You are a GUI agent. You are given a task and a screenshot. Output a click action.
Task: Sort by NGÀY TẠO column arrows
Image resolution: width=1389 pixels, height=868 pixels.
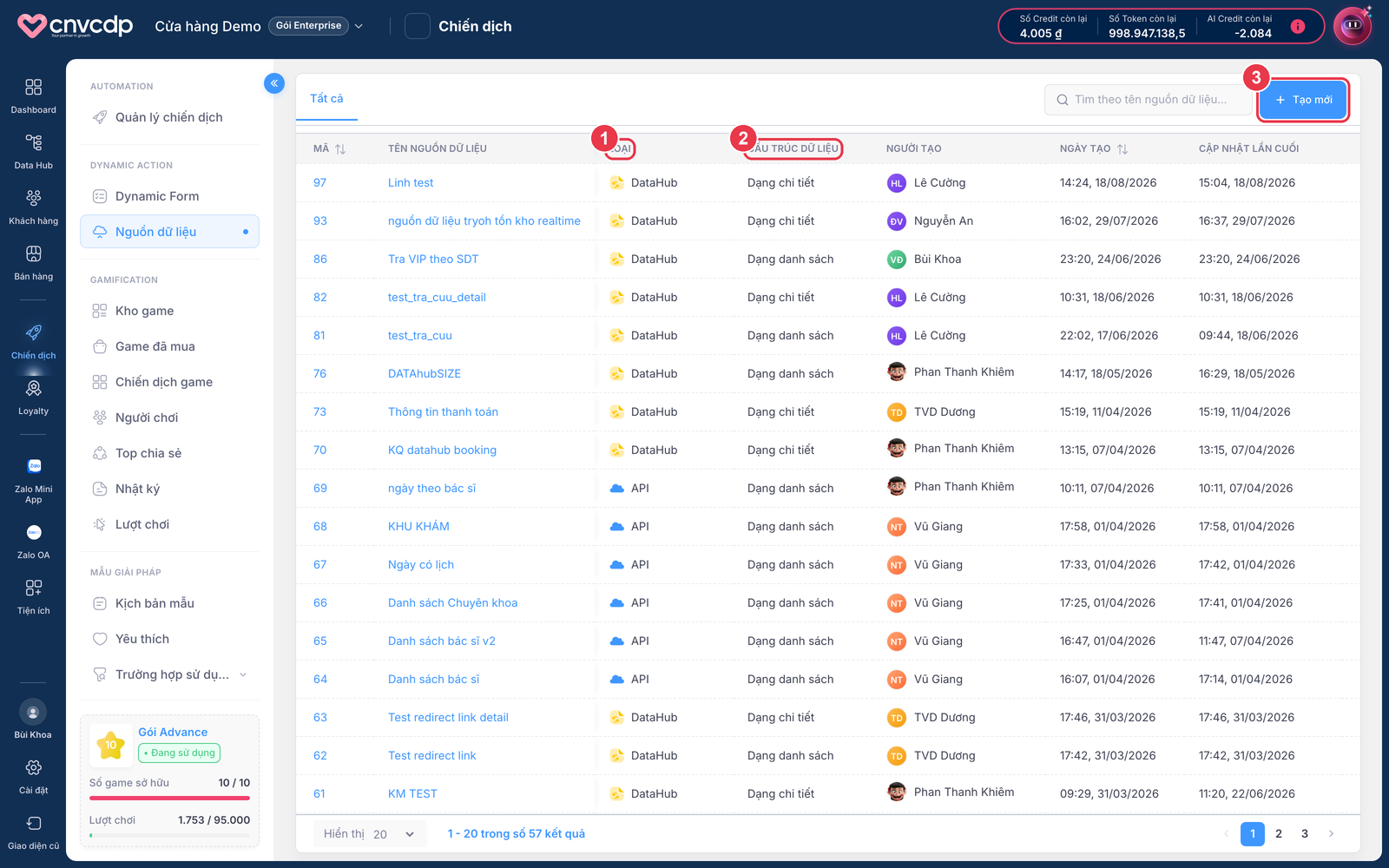1122,149
